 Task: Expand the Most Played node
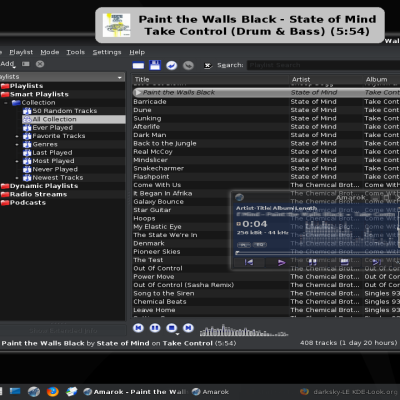(x=17, y=161)
